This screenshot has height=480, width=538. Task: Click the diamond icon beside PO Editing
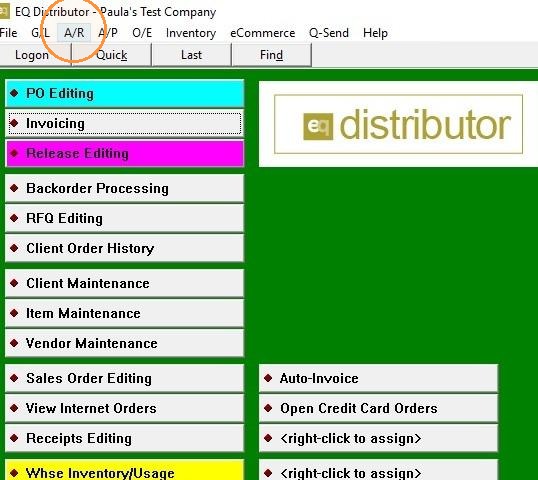14,93
